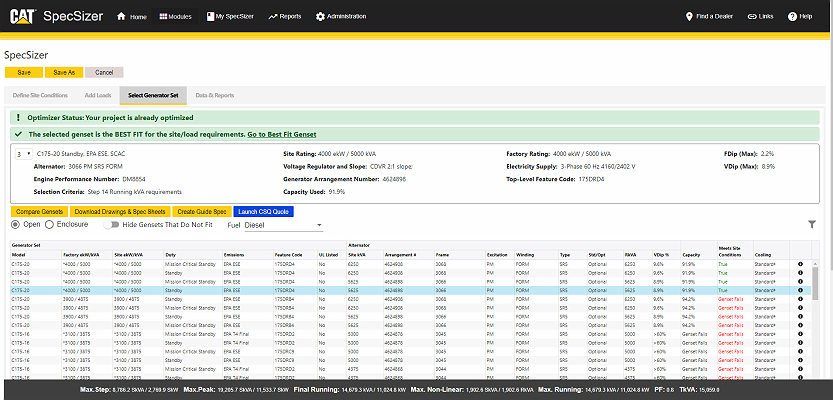Open info icon for 3900/4875 Standby 6250 row
The width and height of the screenshot is (833, 400).
[x=800, y=299]
